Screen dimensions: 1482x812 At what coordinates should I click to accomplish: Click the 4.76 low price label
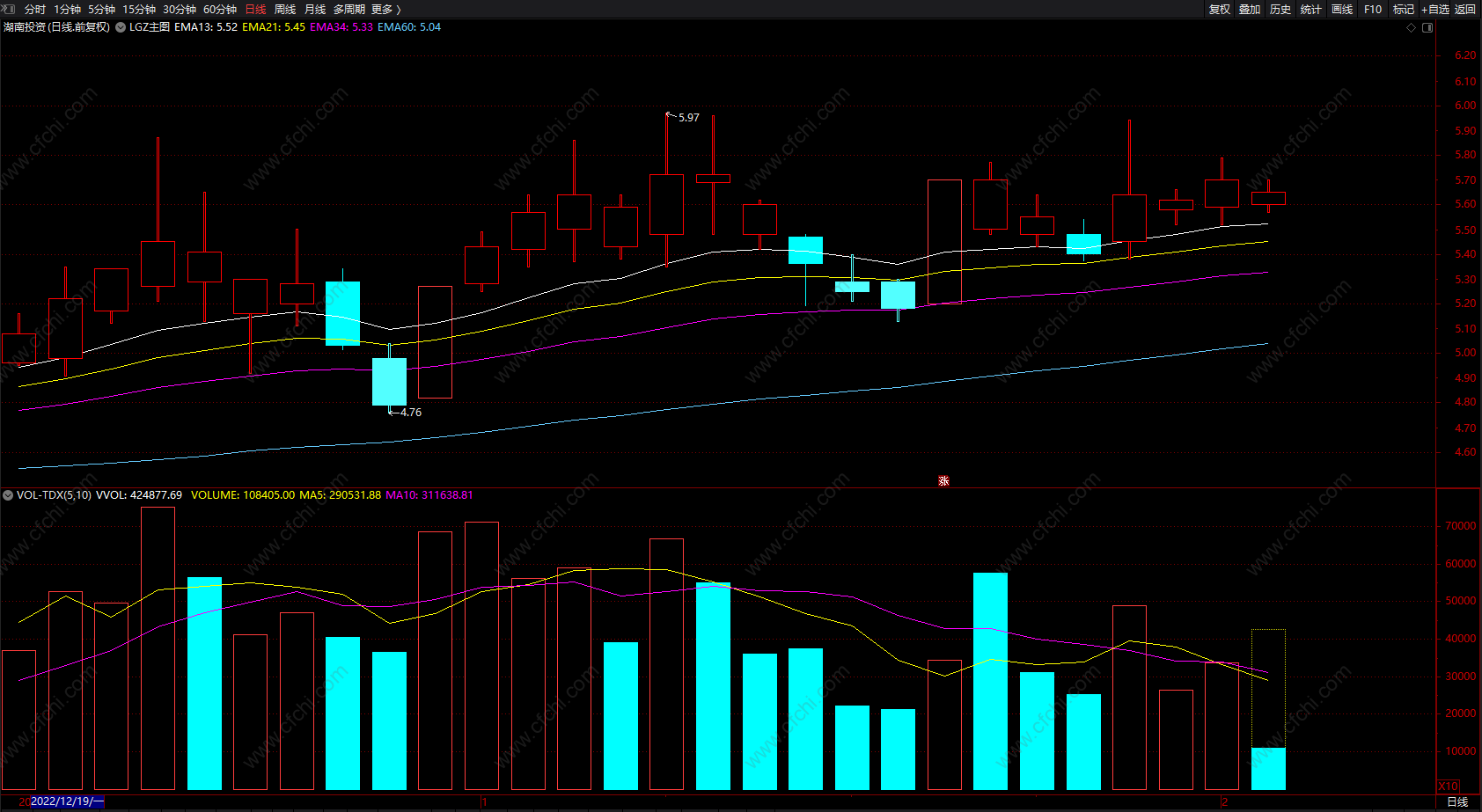(x=411, y=413)
